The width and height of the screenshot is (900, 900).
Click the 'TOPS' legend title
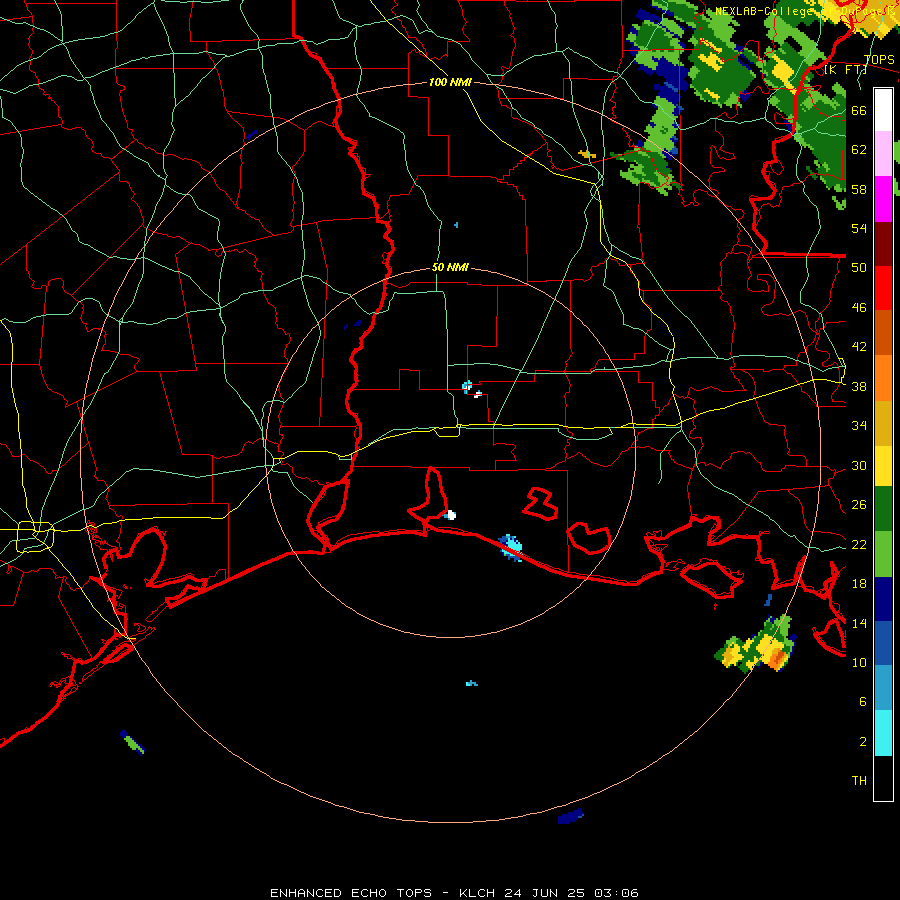click(x=879, y=59)
